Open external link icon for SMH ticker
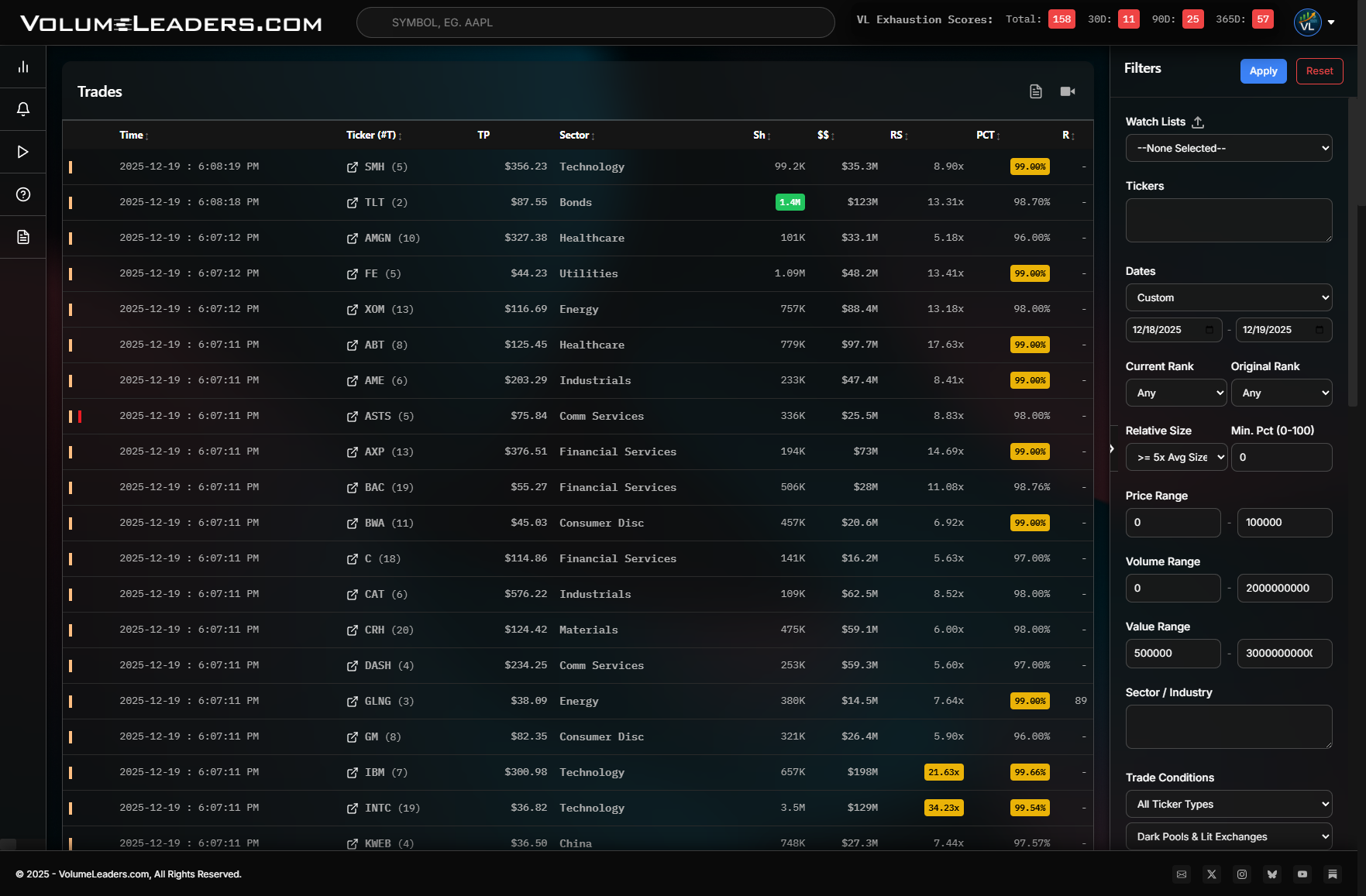 coord(353,167)
